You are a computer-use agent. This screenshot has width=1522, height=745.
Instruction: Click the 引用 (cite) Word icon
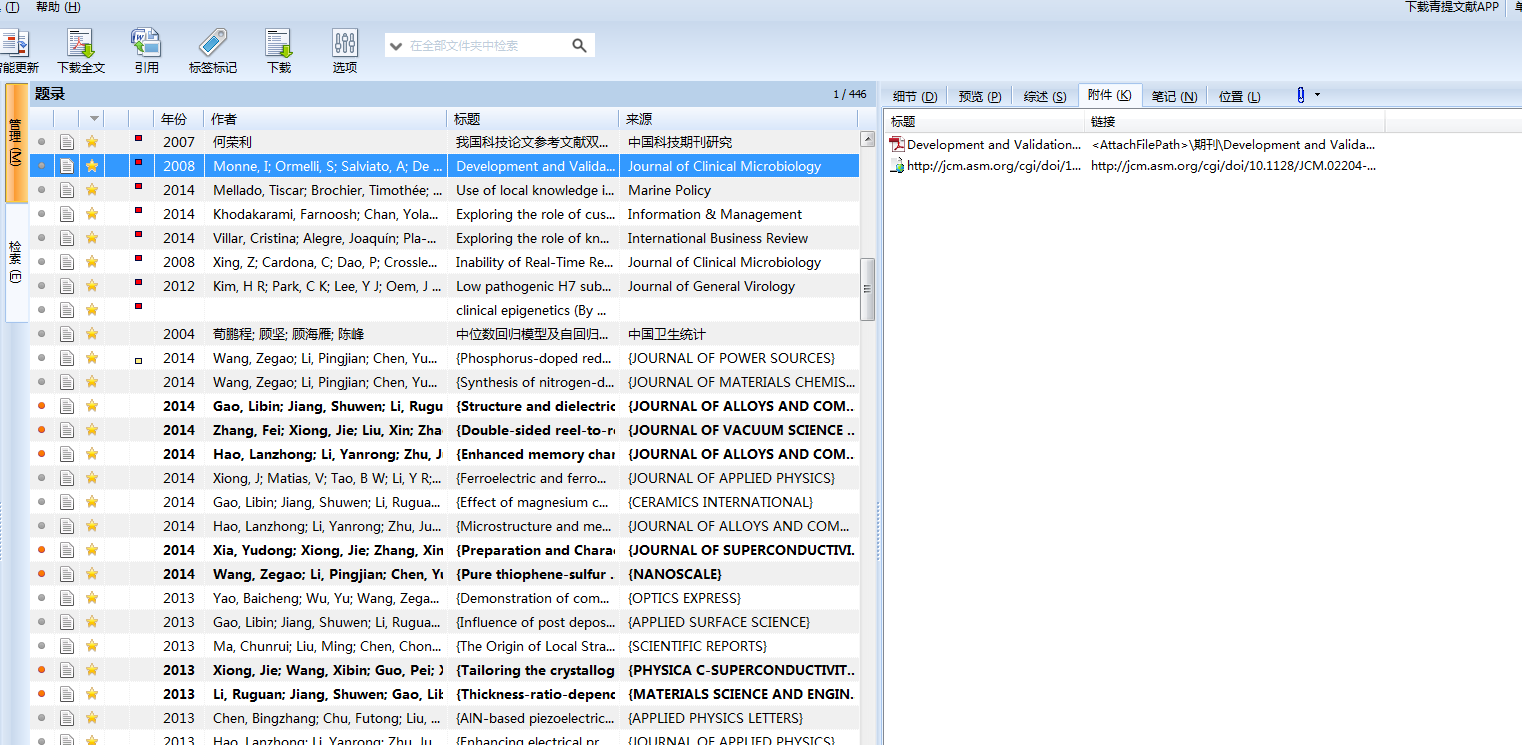[x=146, y=44]
